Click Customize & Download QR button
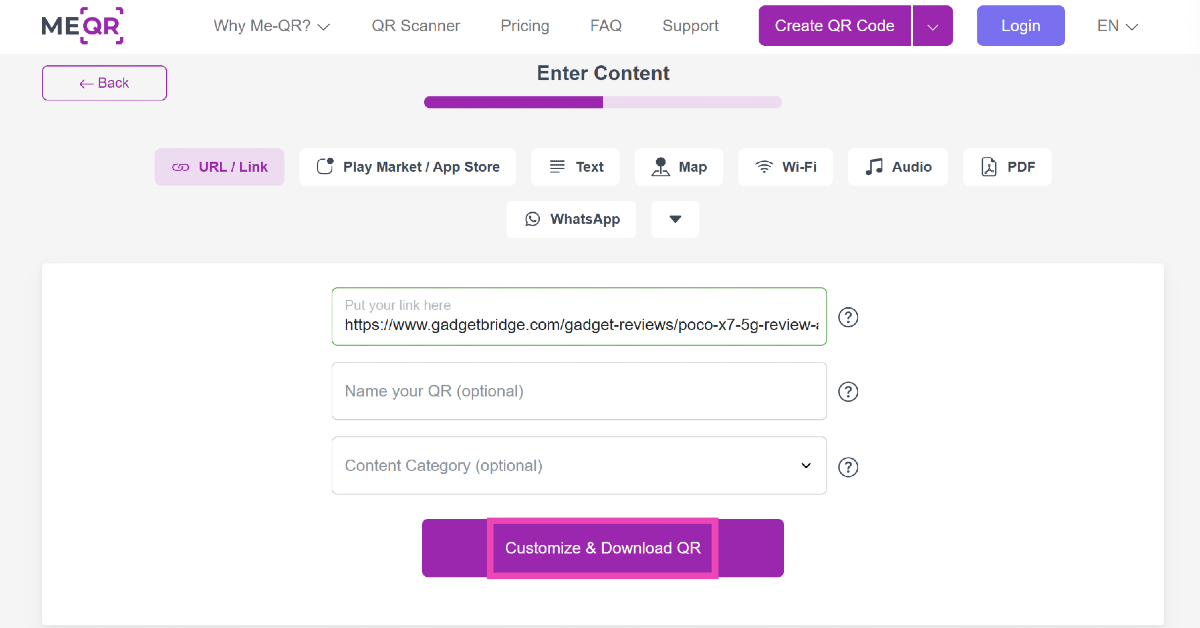This screenshot has width=1200, height=628. tap(602, 548)
